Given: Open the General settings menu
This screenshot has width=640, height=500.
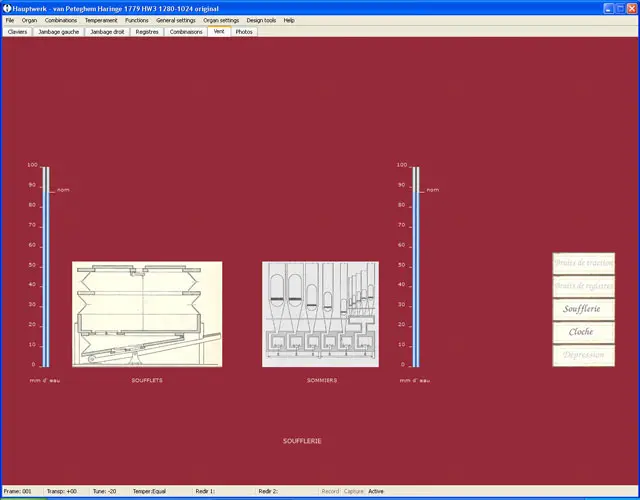Looking at the screenshot, I should coord(176,20).
